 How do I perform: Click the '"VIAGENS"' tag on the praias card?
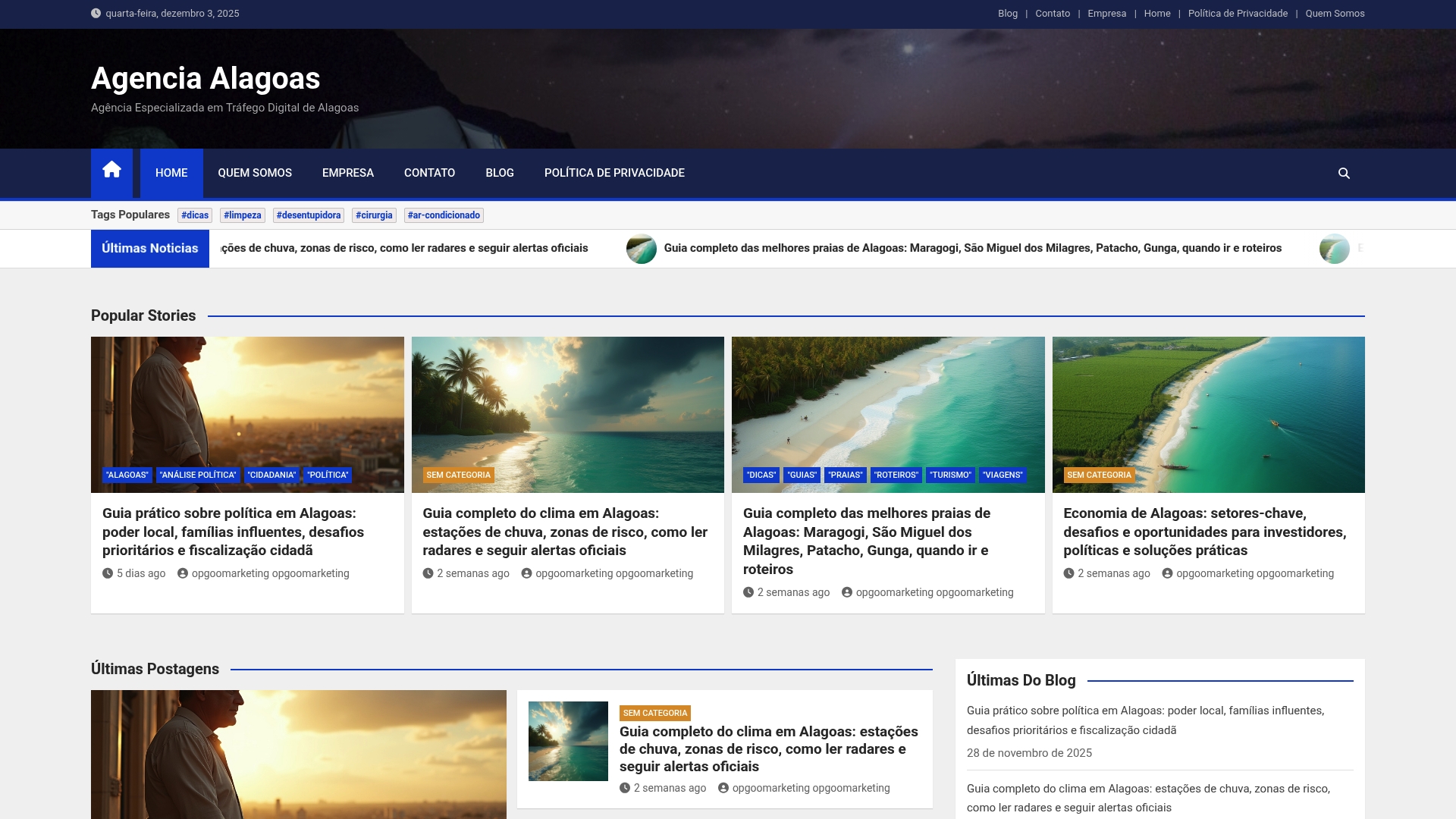(x=1002, y=475)
